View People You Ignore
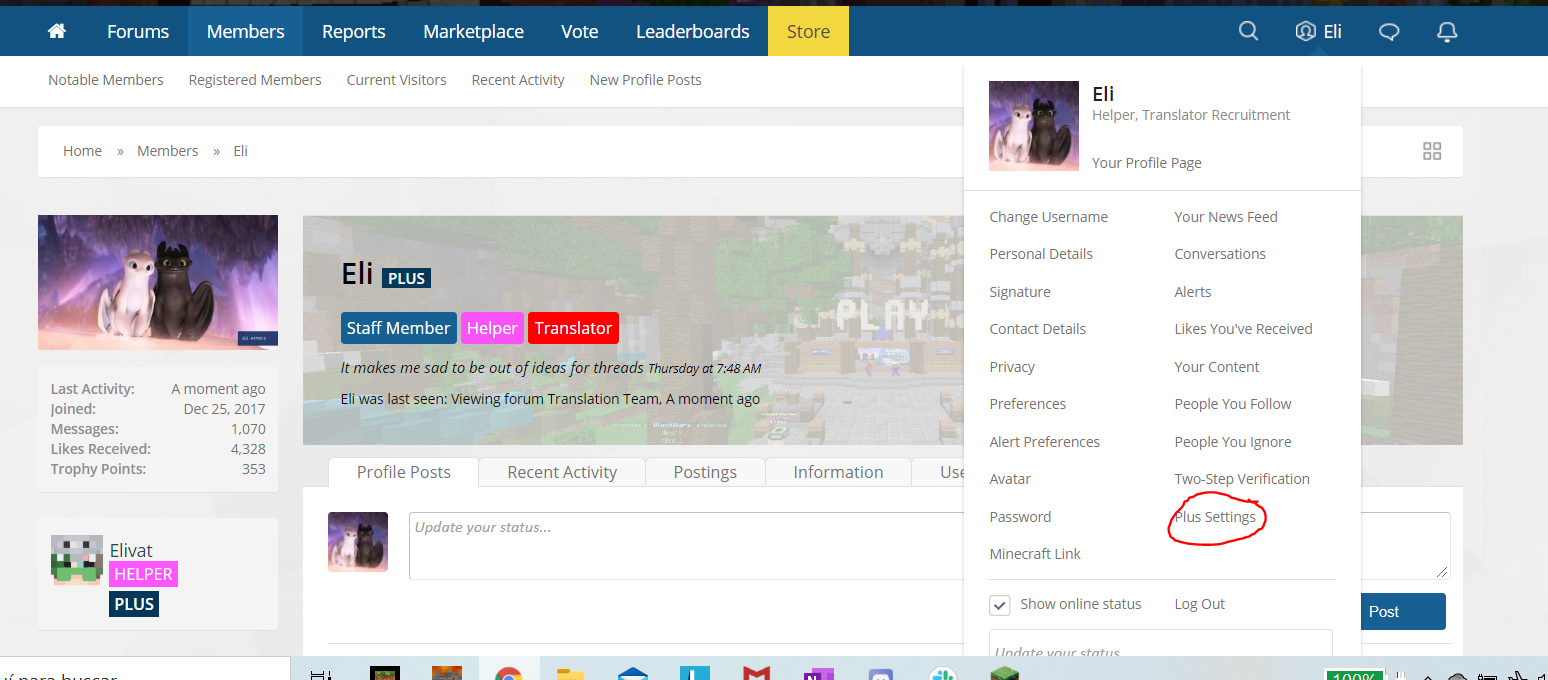 [1233, 442]
